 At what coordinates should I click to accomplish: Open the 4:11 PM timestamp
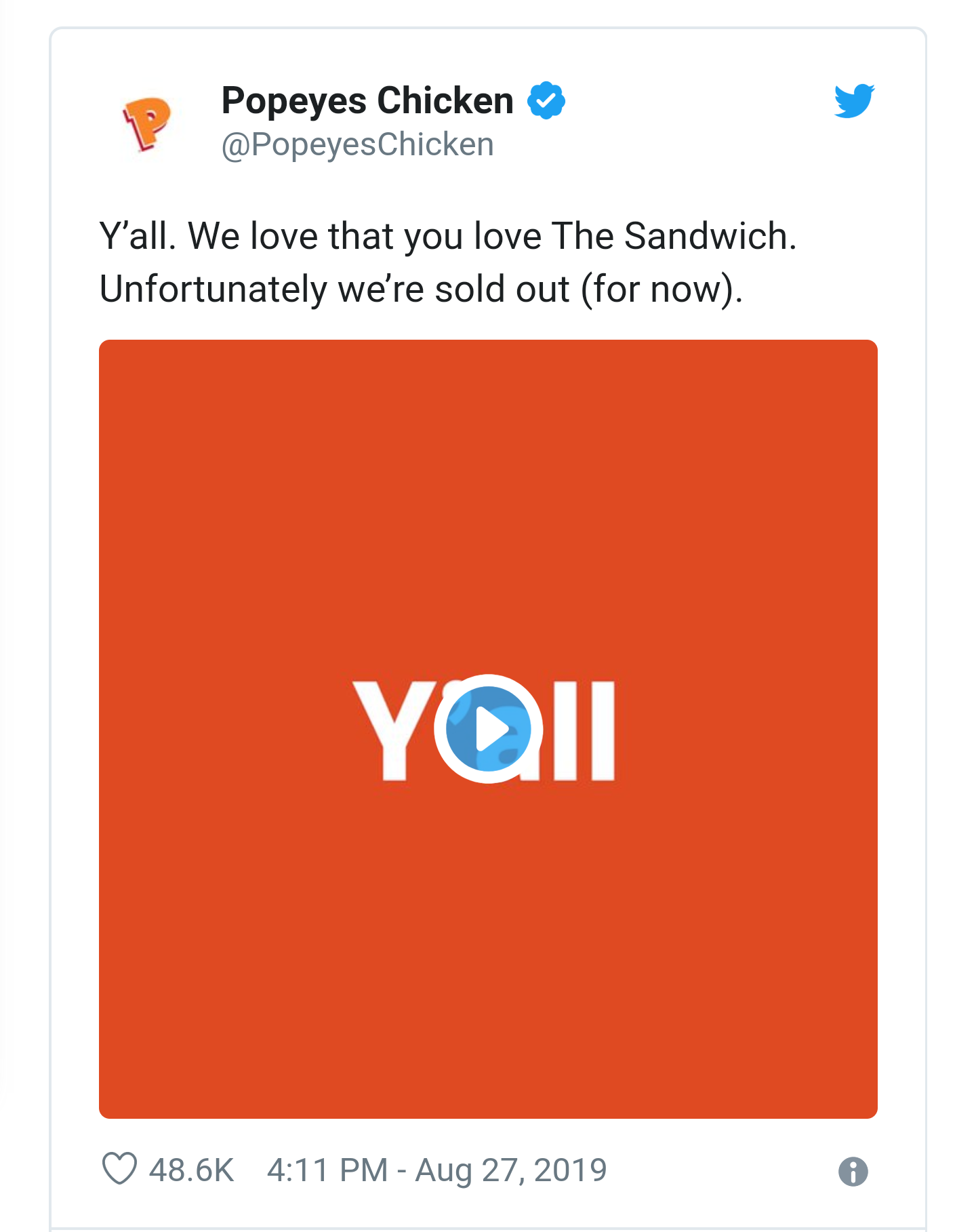[x=327, y=1170]
